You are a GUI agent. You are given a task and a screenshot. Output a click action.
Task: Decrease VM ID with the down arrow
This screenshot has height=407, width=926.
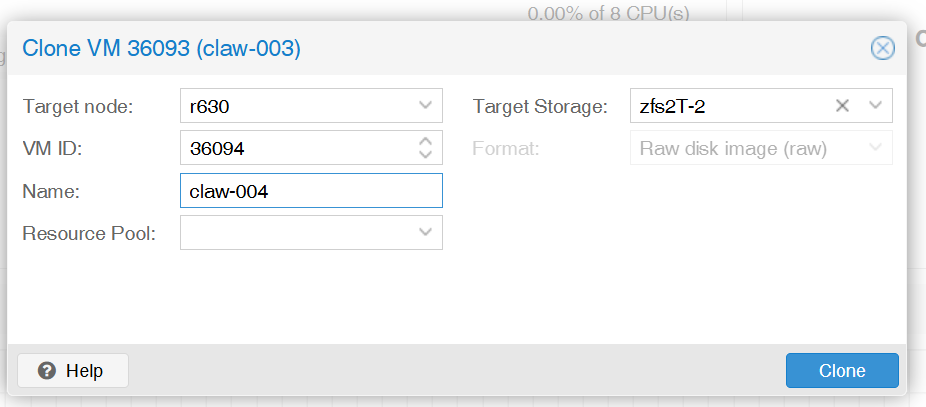(x=425, y=156)
